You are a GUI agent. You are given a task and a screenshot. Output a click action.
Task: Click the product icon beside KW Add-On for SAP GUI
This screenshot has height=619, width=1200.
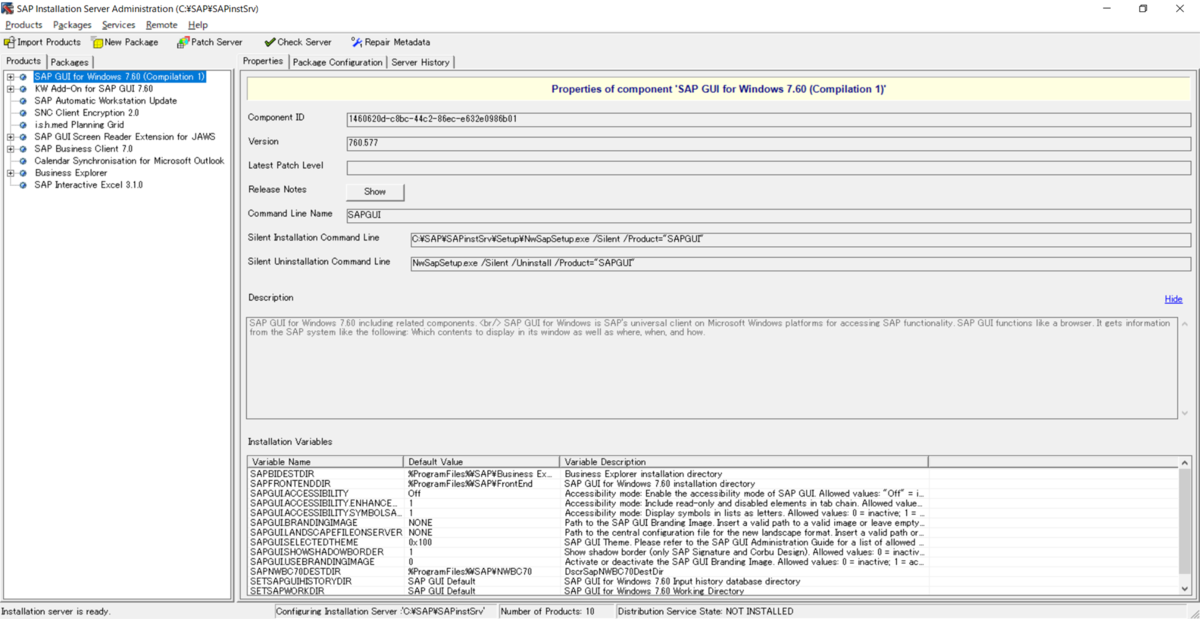pyautogui.click(x=23, y=89)
